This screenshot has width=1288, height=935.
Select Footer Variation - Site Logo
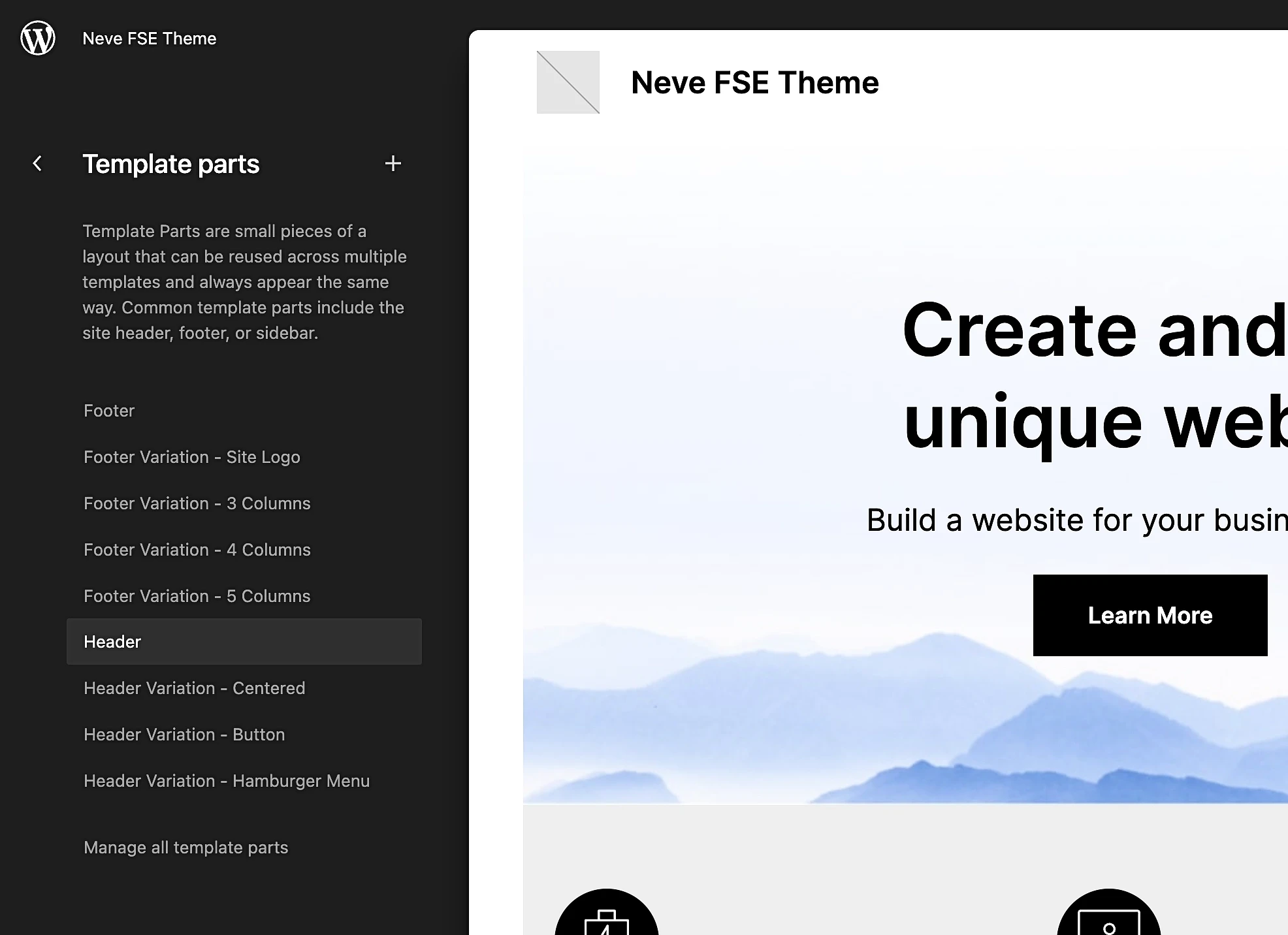coord(191,457)
